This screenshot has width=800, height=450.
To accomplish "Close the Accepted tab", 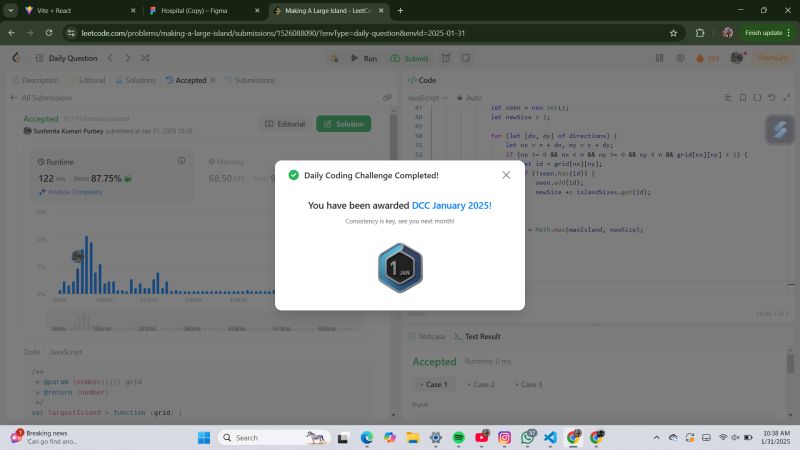I will tap(213, 80).
